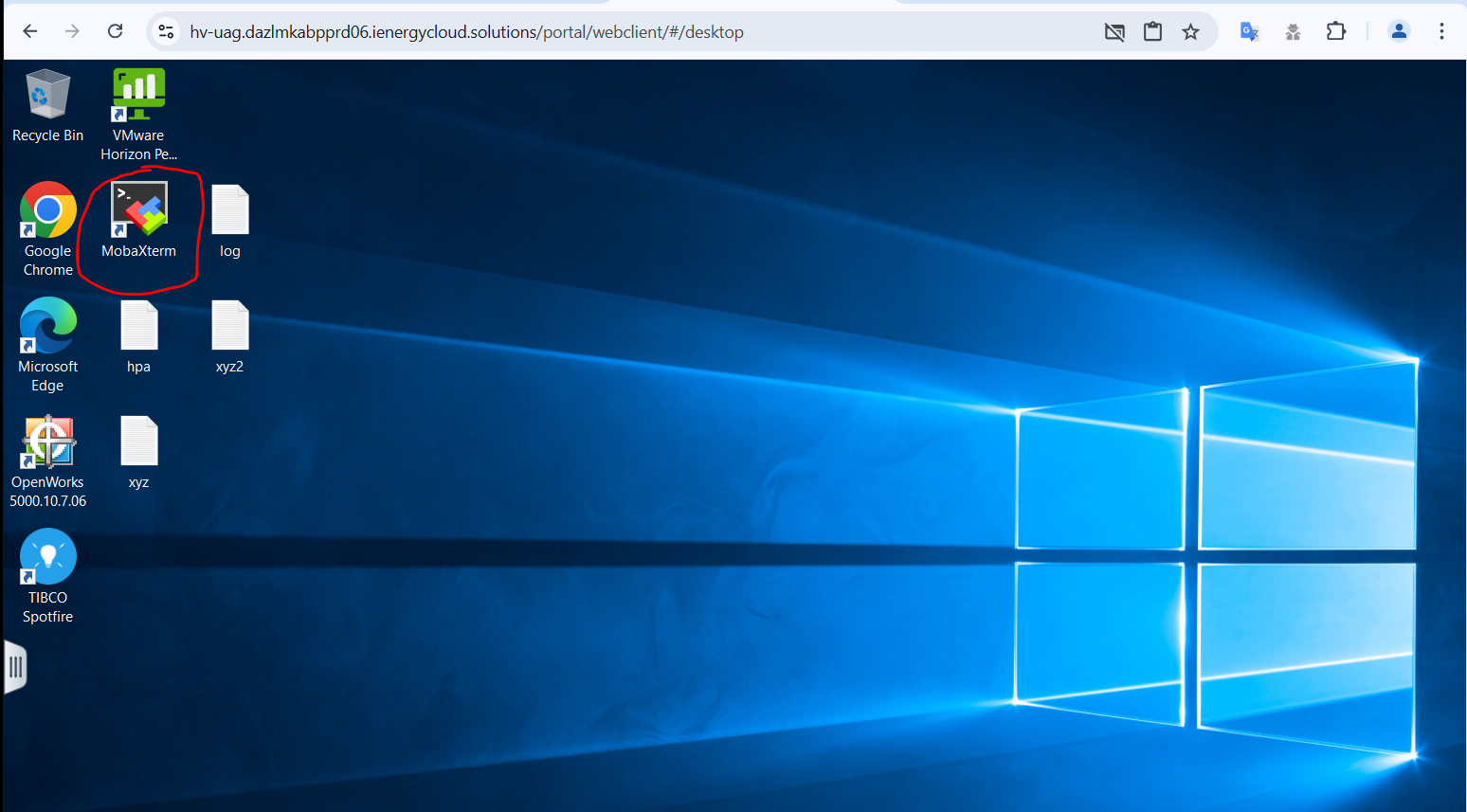Screen dimensions: 1467x812
Task: Reload the current page
Action: point(115,31)
